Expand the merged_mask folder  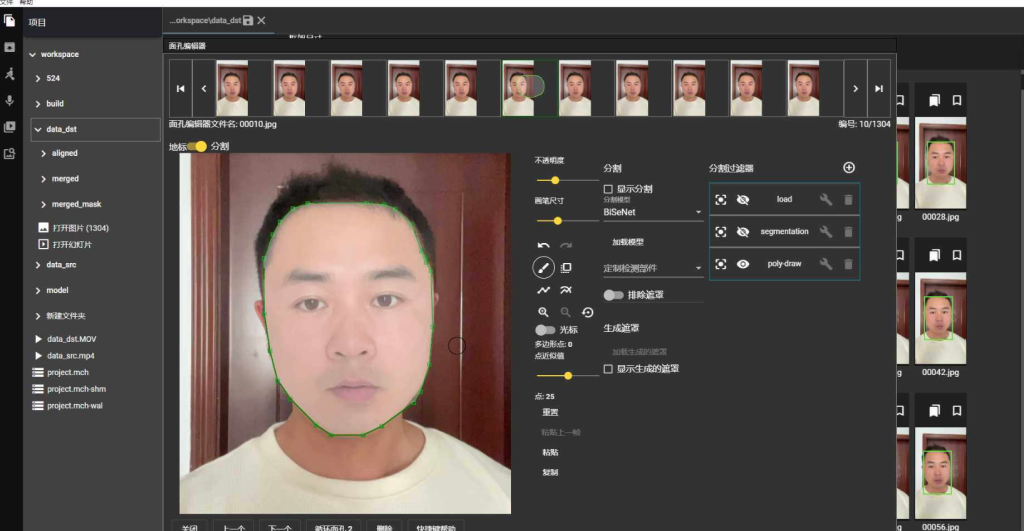click(76, 204)
